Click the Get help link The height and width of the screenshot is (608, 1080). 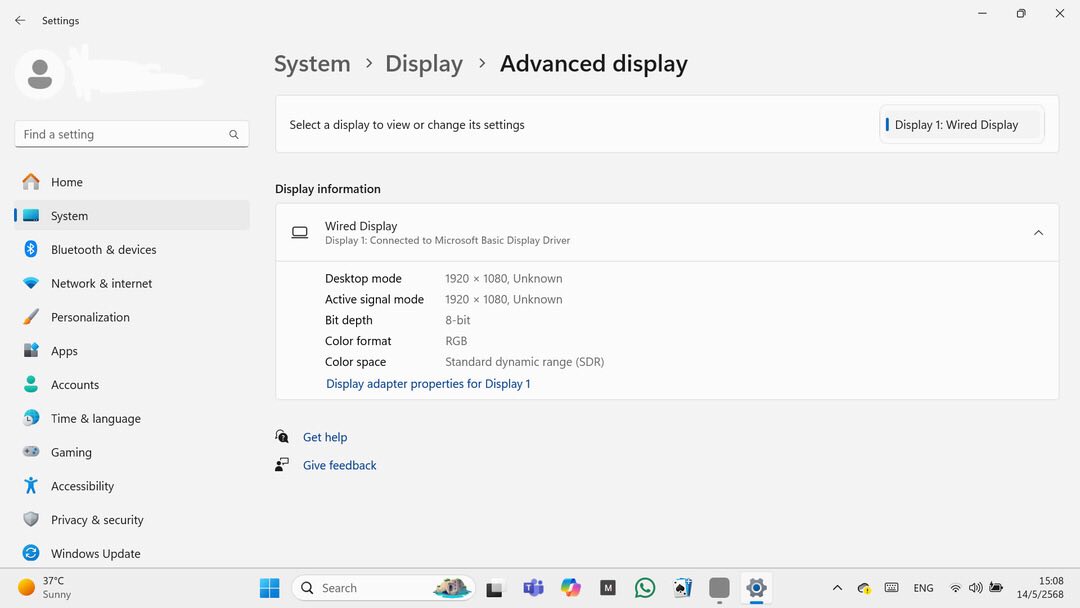click(325, 437)
